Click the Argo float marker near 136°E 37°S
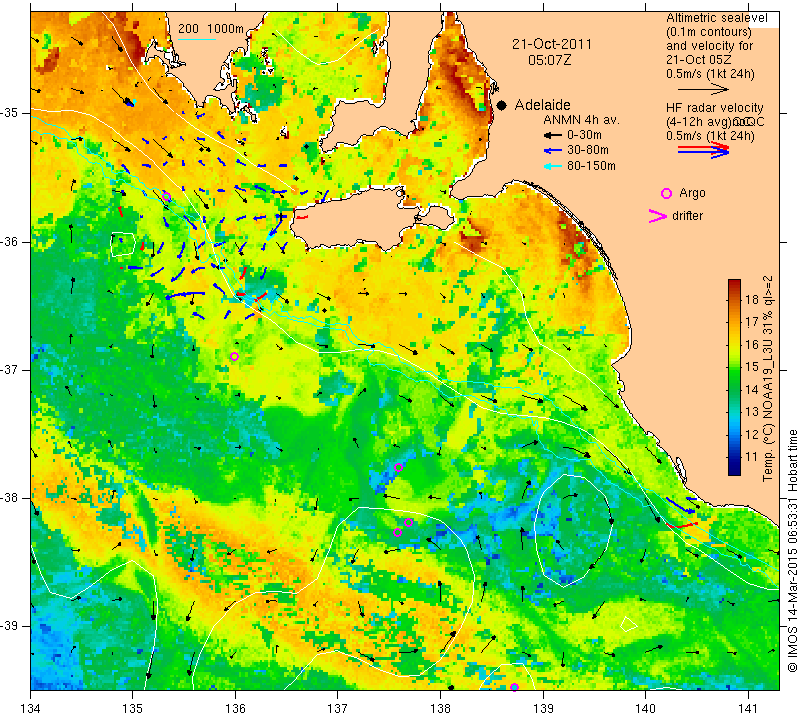The width and height of the screenshot is (800, 720). coord(234,356)
